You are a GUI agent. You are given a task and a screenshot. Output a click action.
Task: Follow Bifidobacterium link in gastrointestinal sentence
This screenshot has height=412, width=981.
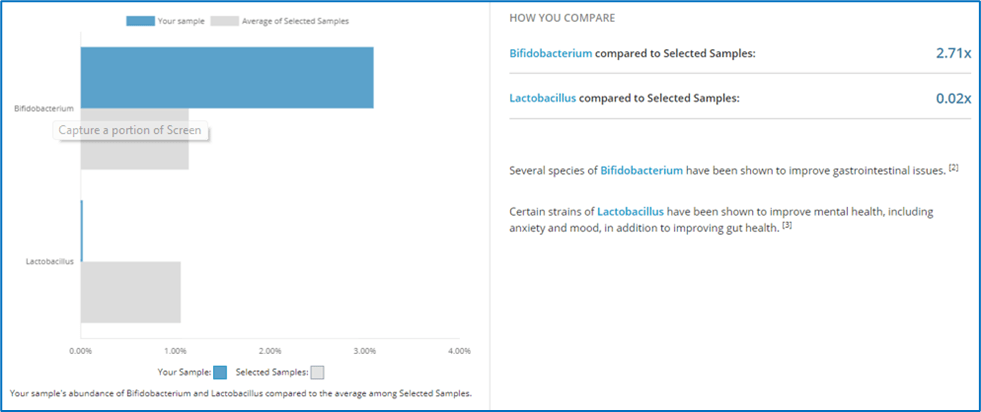point(642,171)
